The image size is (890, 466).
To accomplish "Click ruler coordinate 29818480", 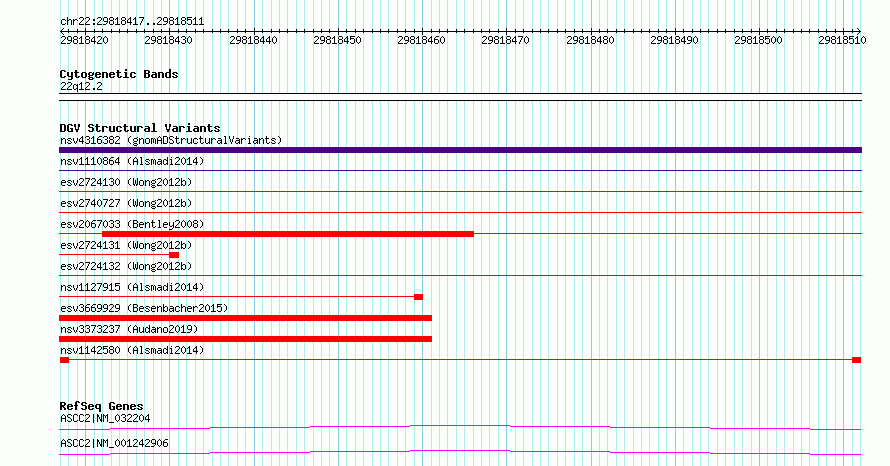I will click(590, 40).
